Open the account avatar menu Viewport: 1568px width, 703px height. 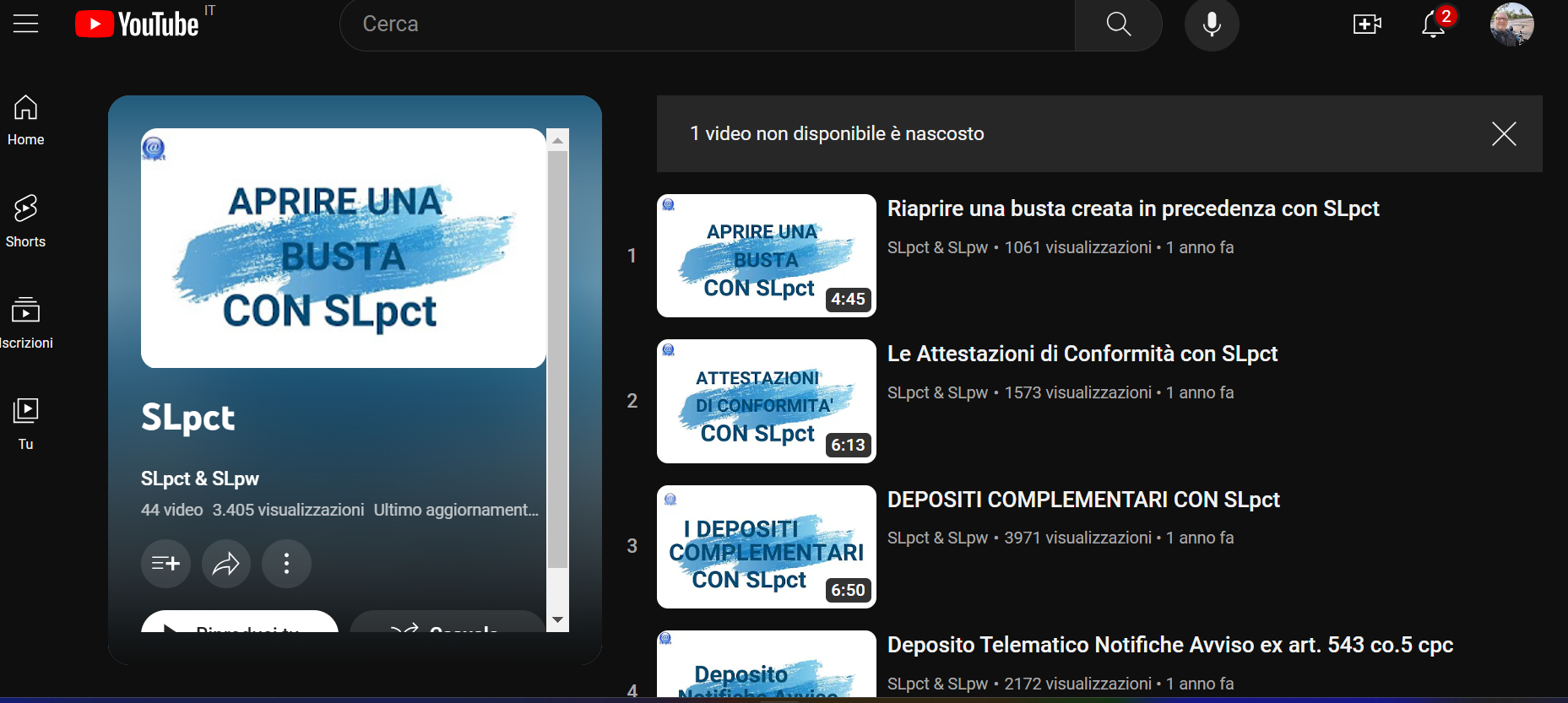[1511, 24]
